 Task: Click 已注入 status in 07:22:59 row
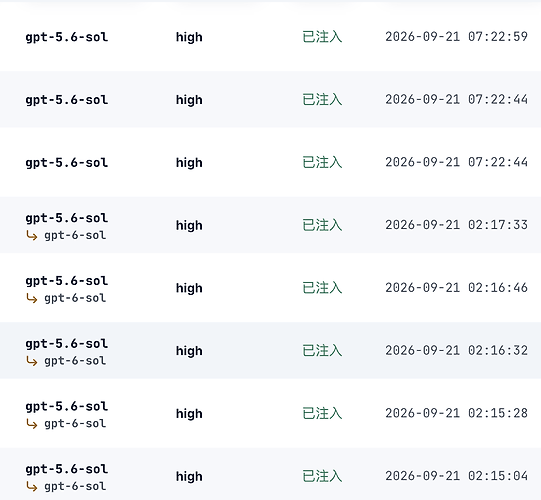tap(322, 37)
